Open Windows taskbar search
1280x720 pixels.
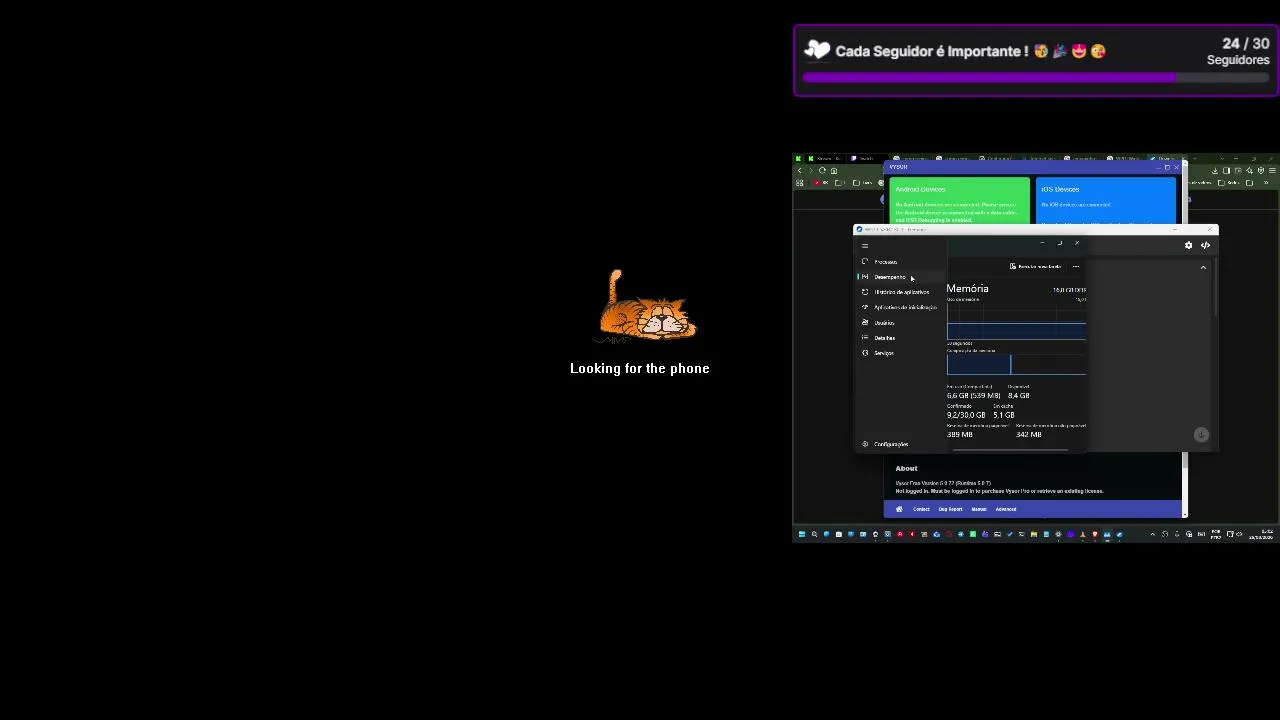814,534
